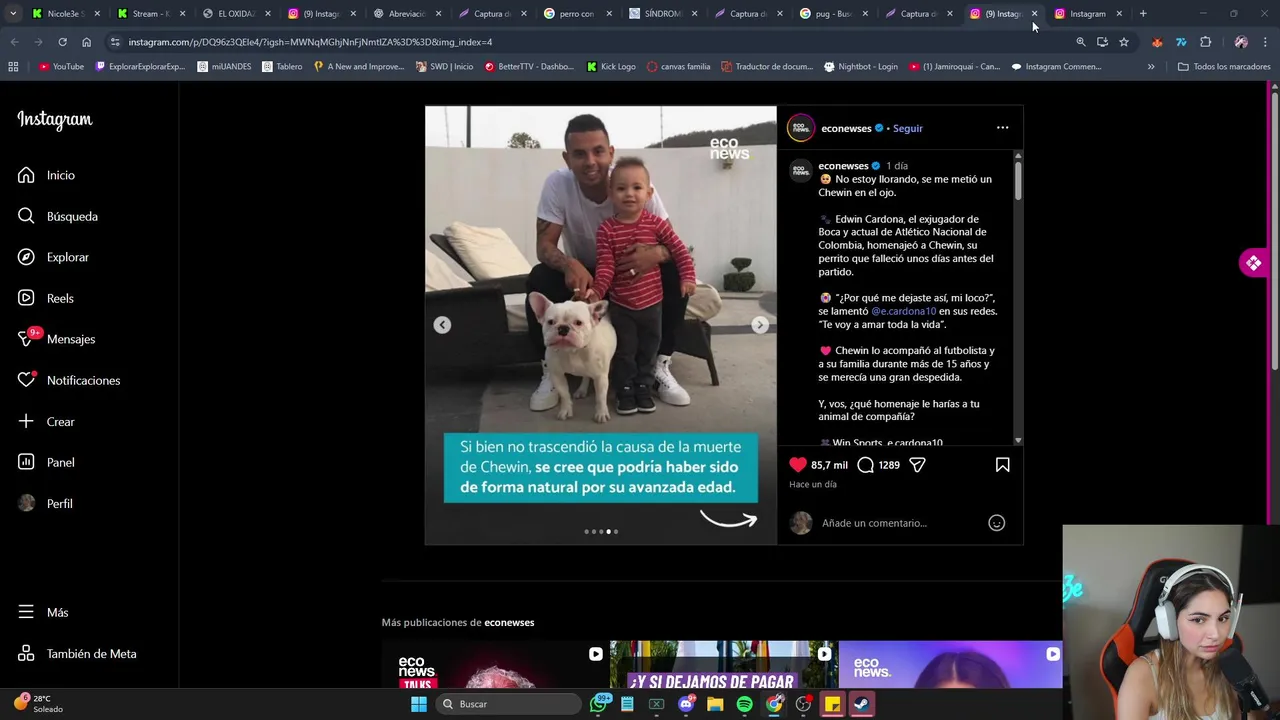Image resolution: width=1280 pixels, height=720 pixels.
Task: Open Chrome three-dots menu
Action: [1265, 42]
